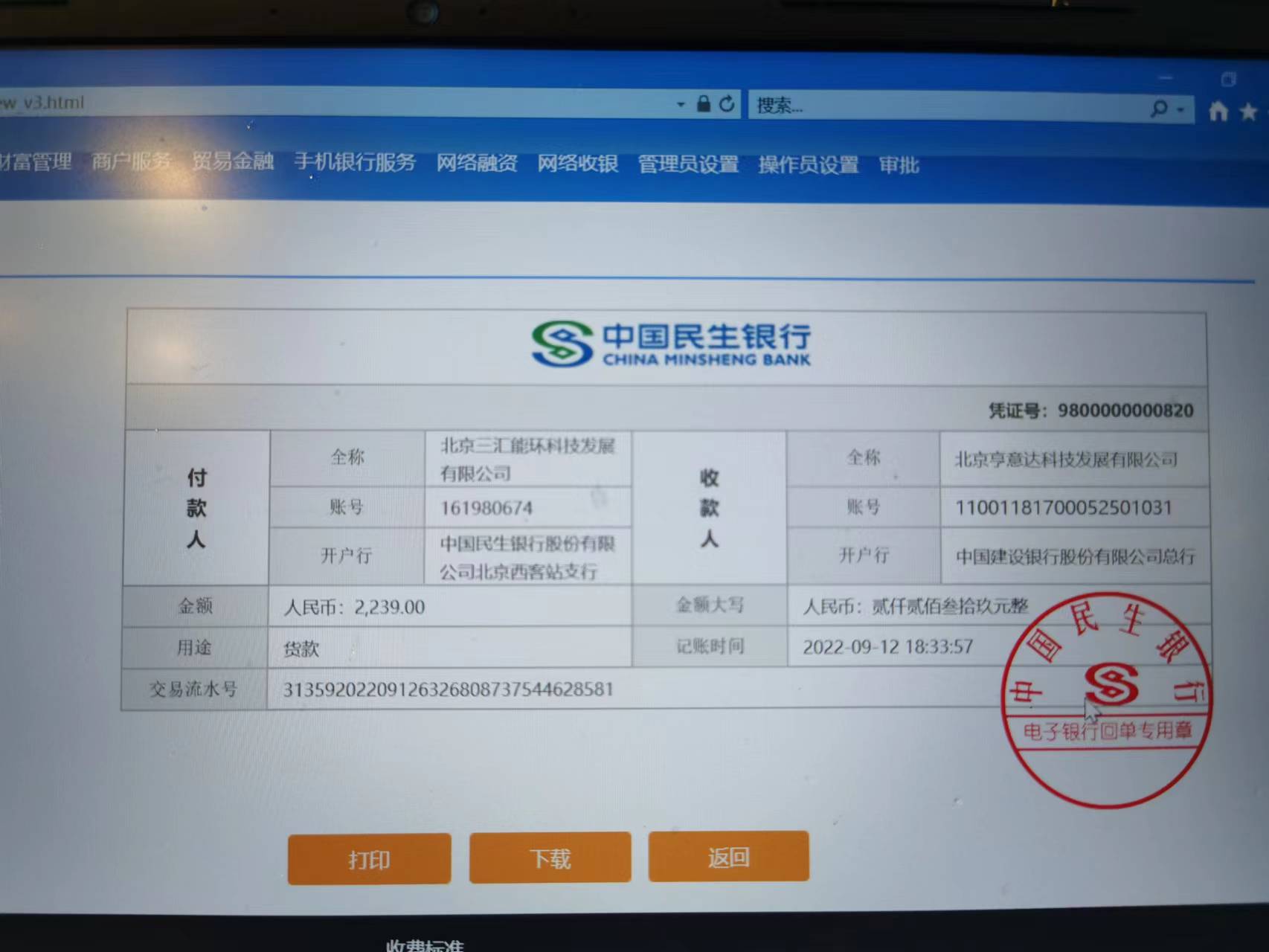The image size is (1269, 952).
Task: Click 贸易金融 in the top navigation
Action: pos(233,161)
